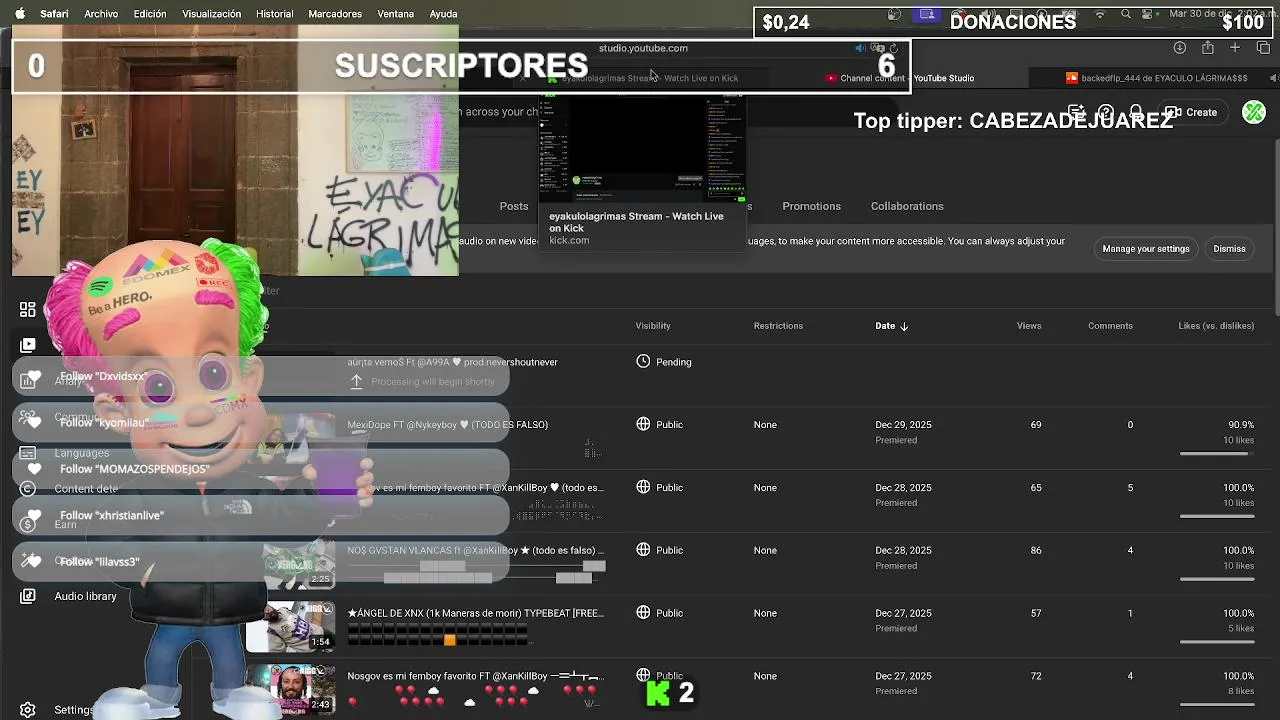
Task: Open the Apple menu
Action: point(19,14)
